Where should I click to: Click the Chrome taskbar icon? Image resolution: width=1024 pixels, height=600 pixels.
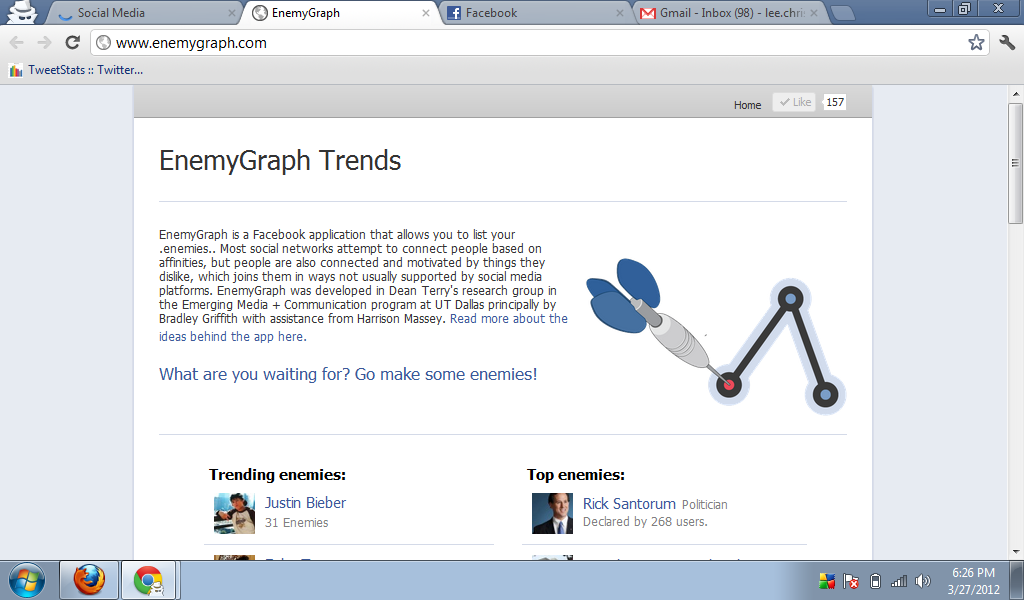(148, 580)
